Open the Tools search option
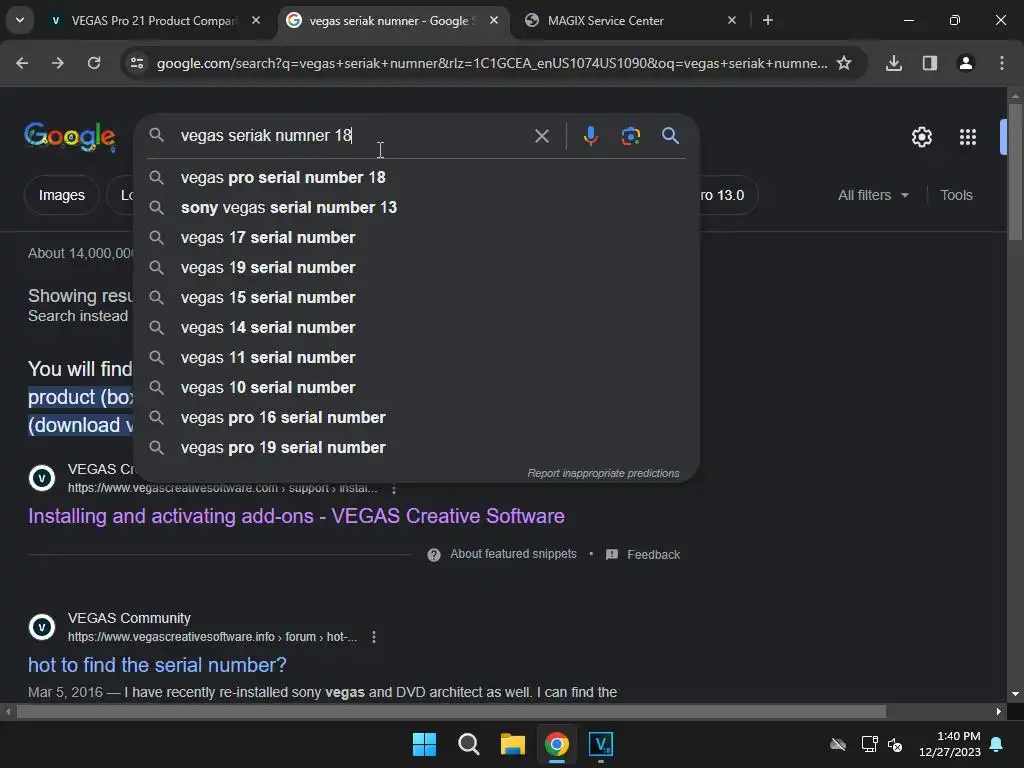This screenshot has width=1024, height=768. pos(956,195)
